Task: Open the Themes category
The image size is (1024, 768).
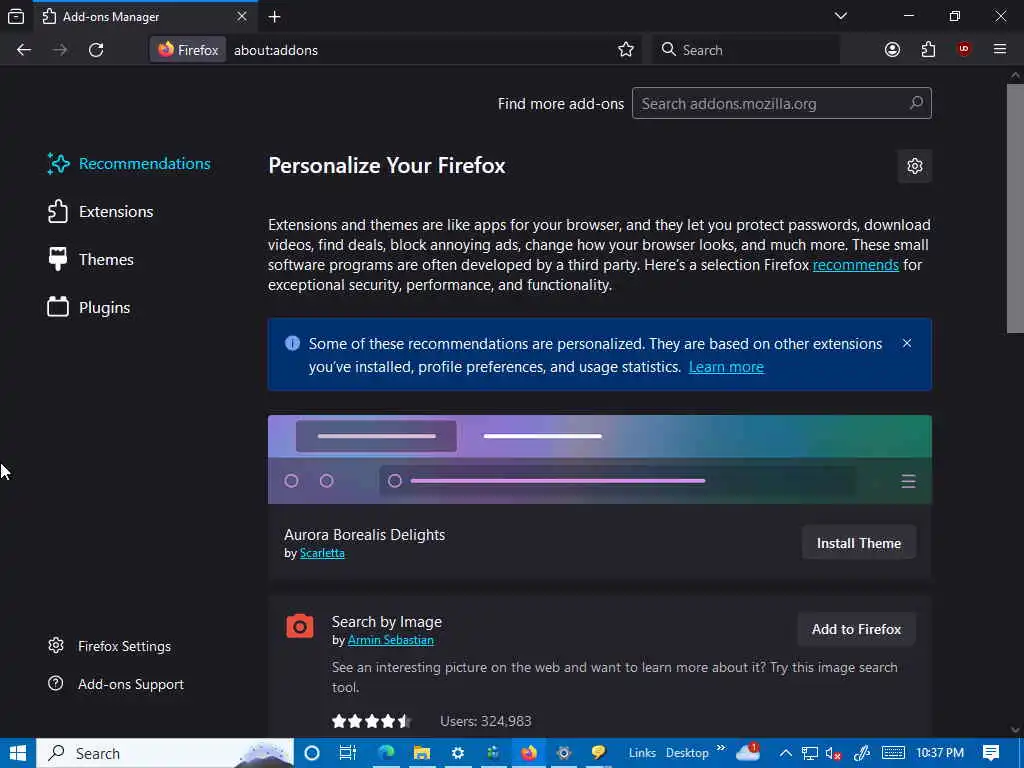Action: (91, 259)
